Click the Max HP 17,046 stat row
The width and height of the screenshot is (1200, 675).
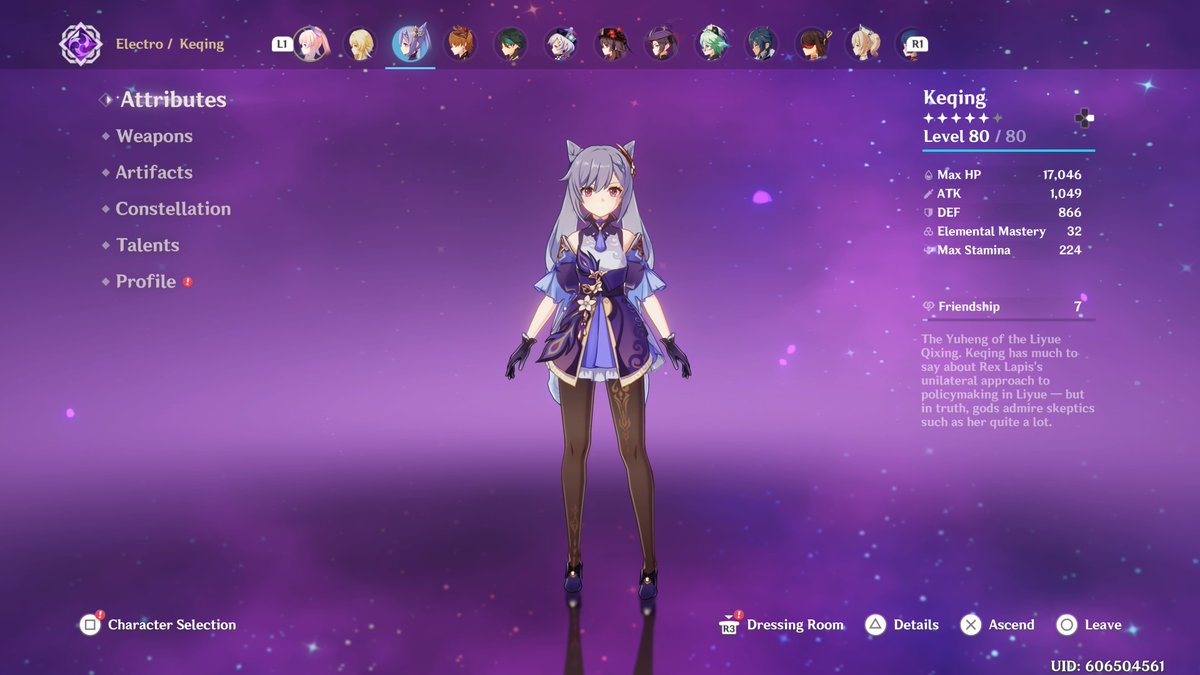coord(1003,175)
